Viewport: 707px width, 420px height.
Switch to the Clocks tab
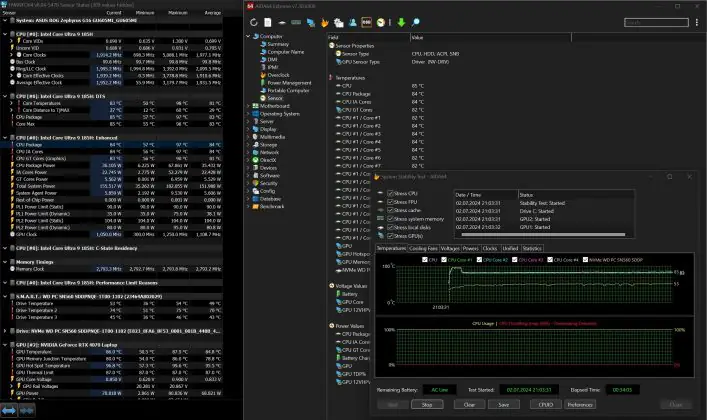tap(490, 249)
